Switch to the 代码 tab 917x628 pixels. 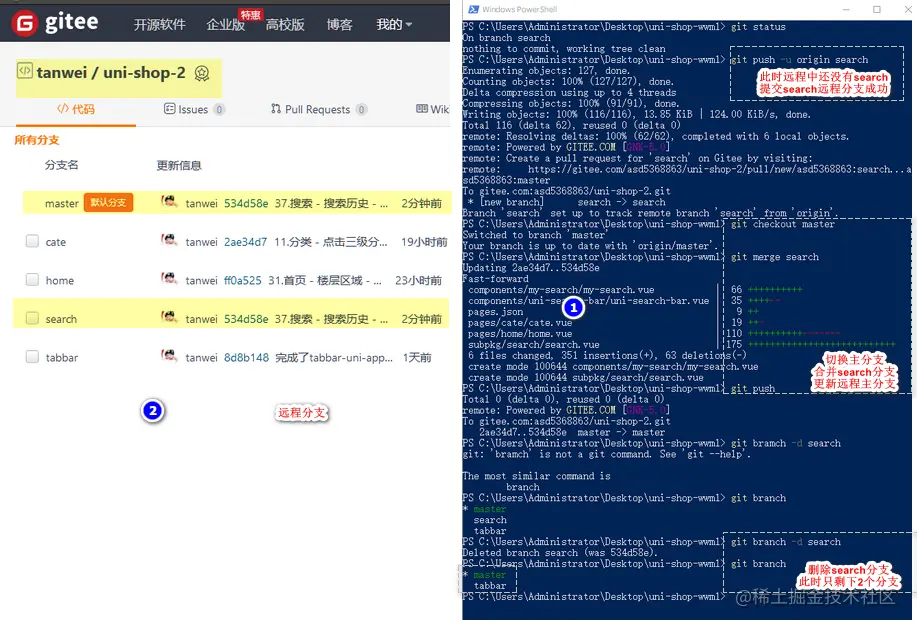tap(75, 109)
